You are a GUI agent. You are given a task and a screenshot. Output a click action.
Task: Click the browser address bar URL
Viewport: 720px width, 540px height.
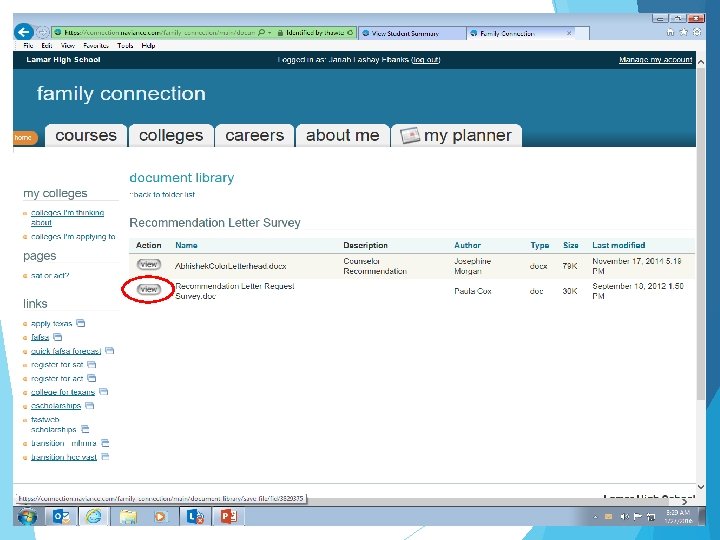(158, 33)
